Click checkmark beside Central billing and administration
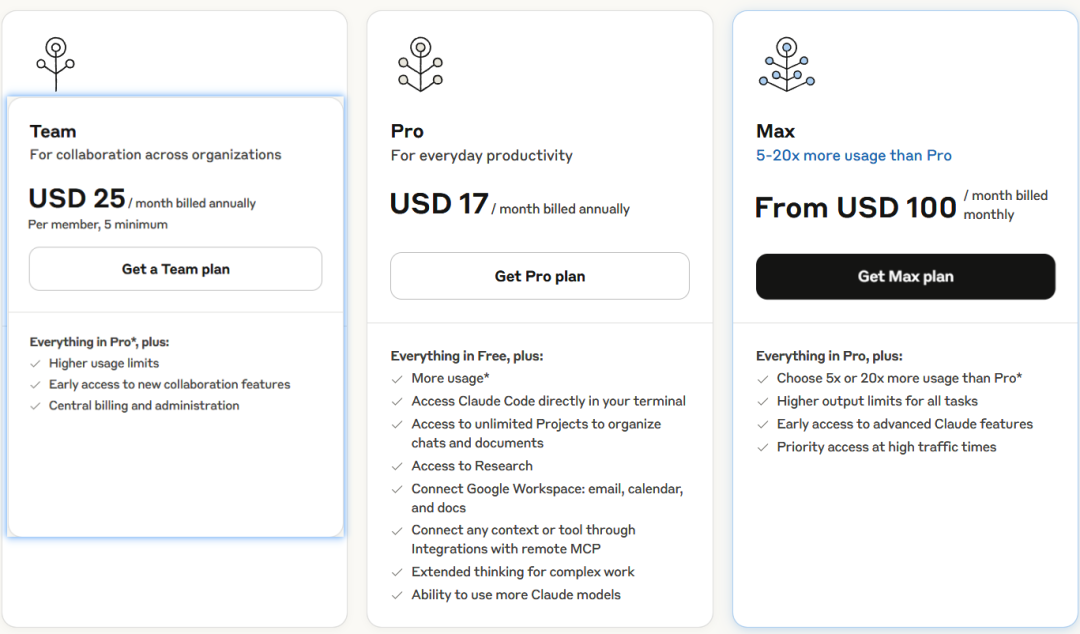This screenshot has height=634, width=1080. 36,406
